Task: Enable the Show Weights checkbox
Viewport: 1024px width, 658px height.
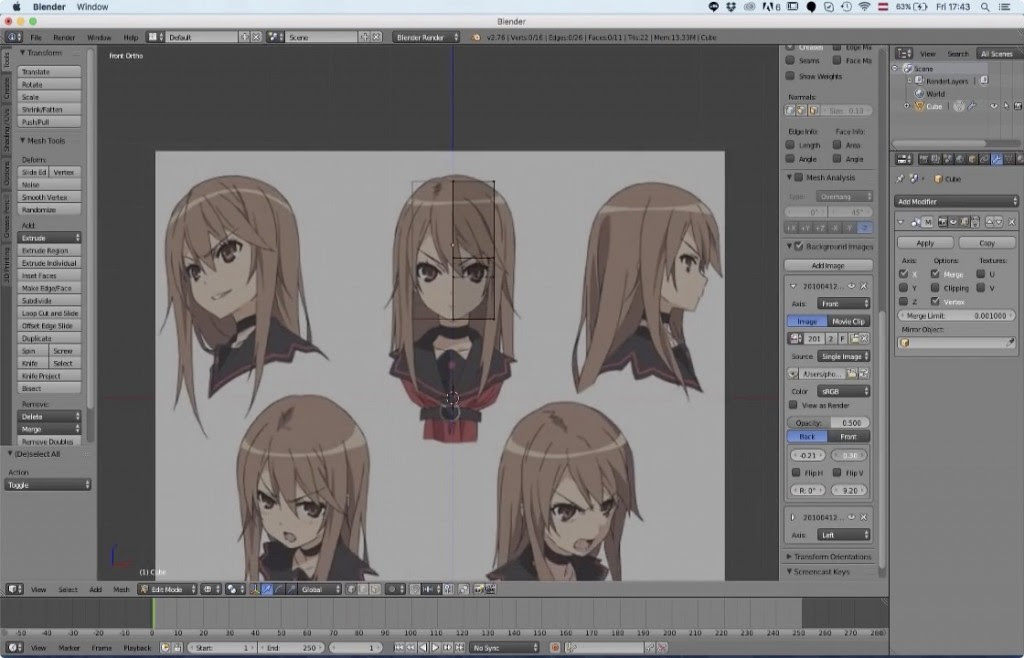Action: [790, 76]
